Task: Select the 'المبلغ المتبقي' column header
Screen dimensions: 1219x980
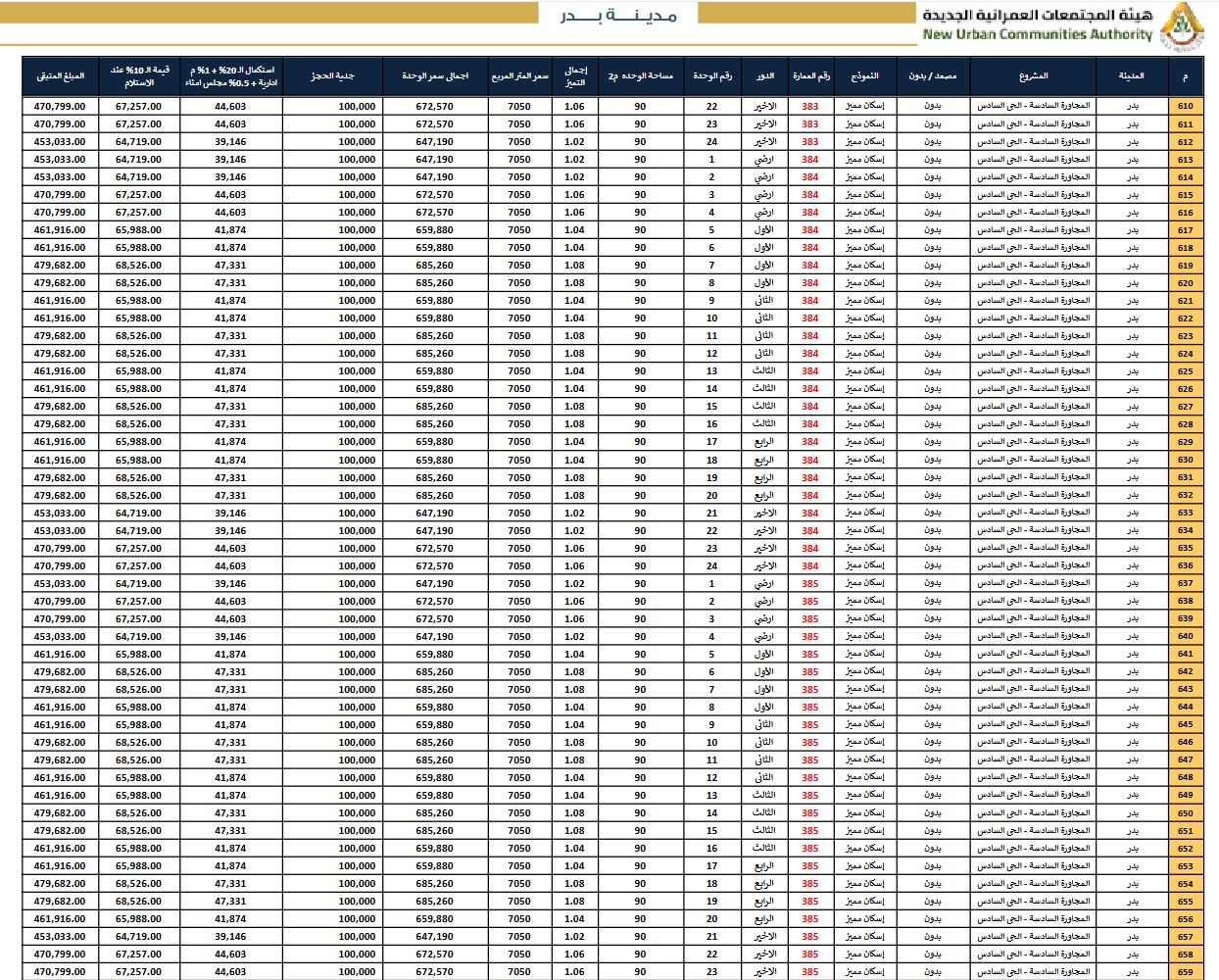Action: coord(61,76)
